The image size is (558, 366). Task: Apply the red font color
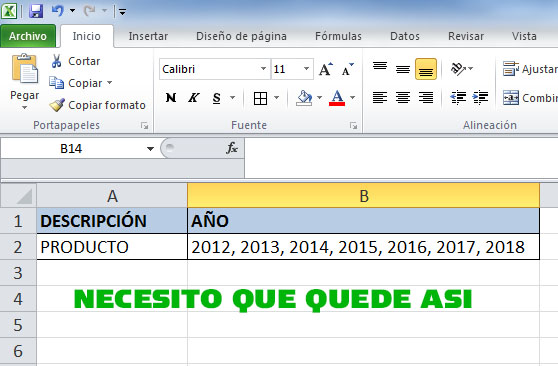pyautogui.click(x=337, y=98)
